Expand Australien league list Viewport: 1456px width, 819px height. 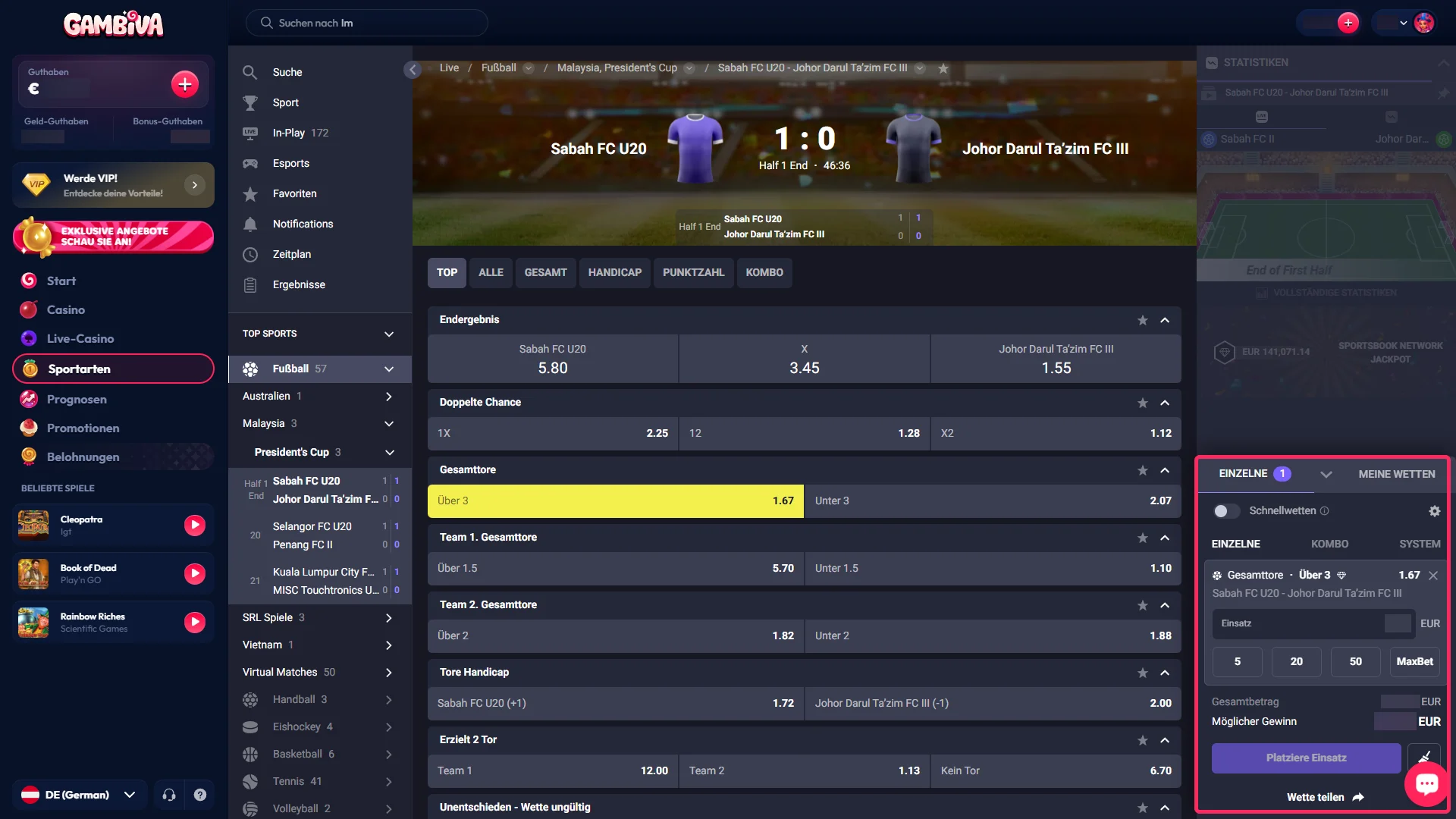point(389,397)
